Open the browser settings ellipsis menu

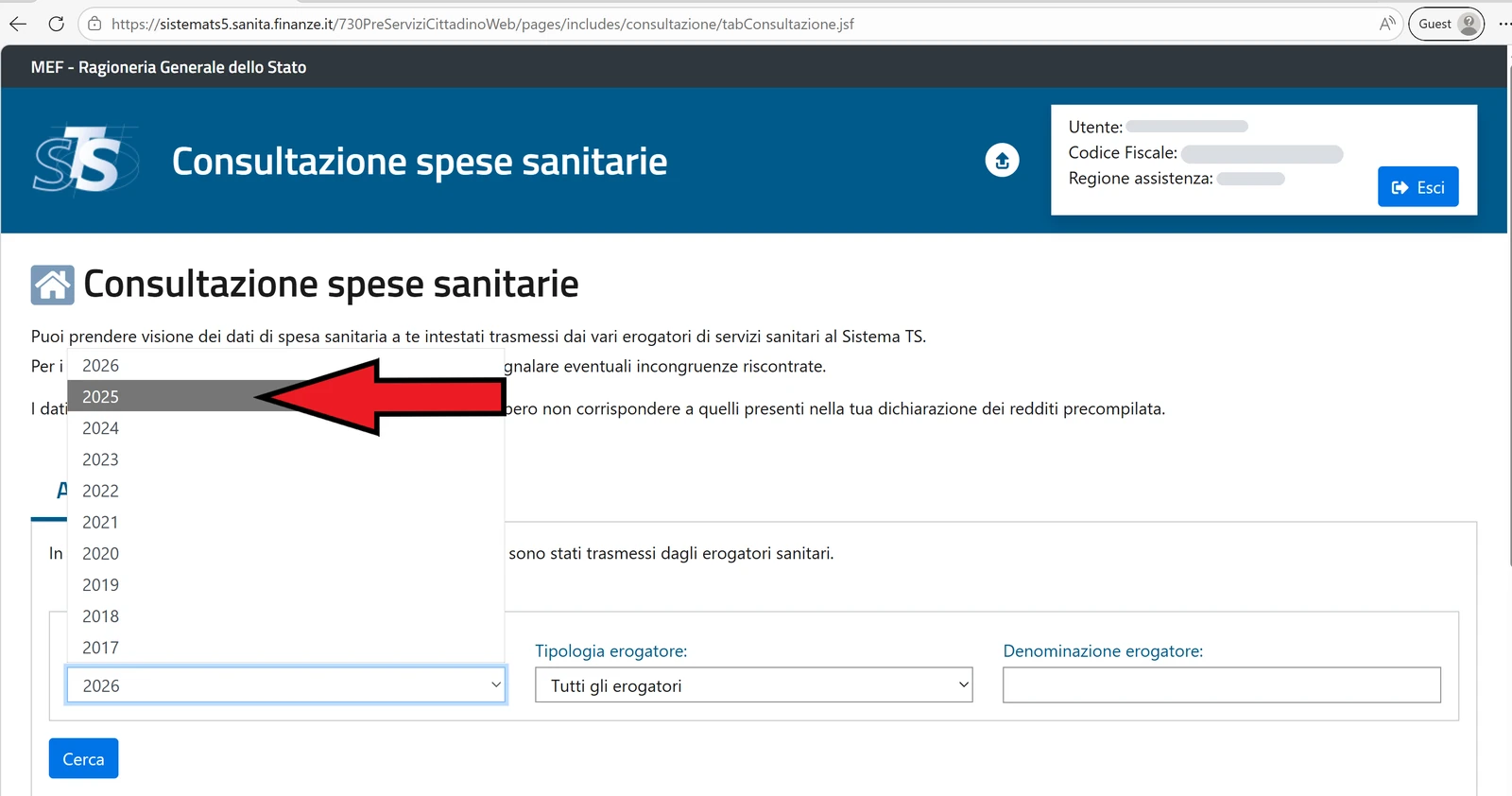[1503, 24]
